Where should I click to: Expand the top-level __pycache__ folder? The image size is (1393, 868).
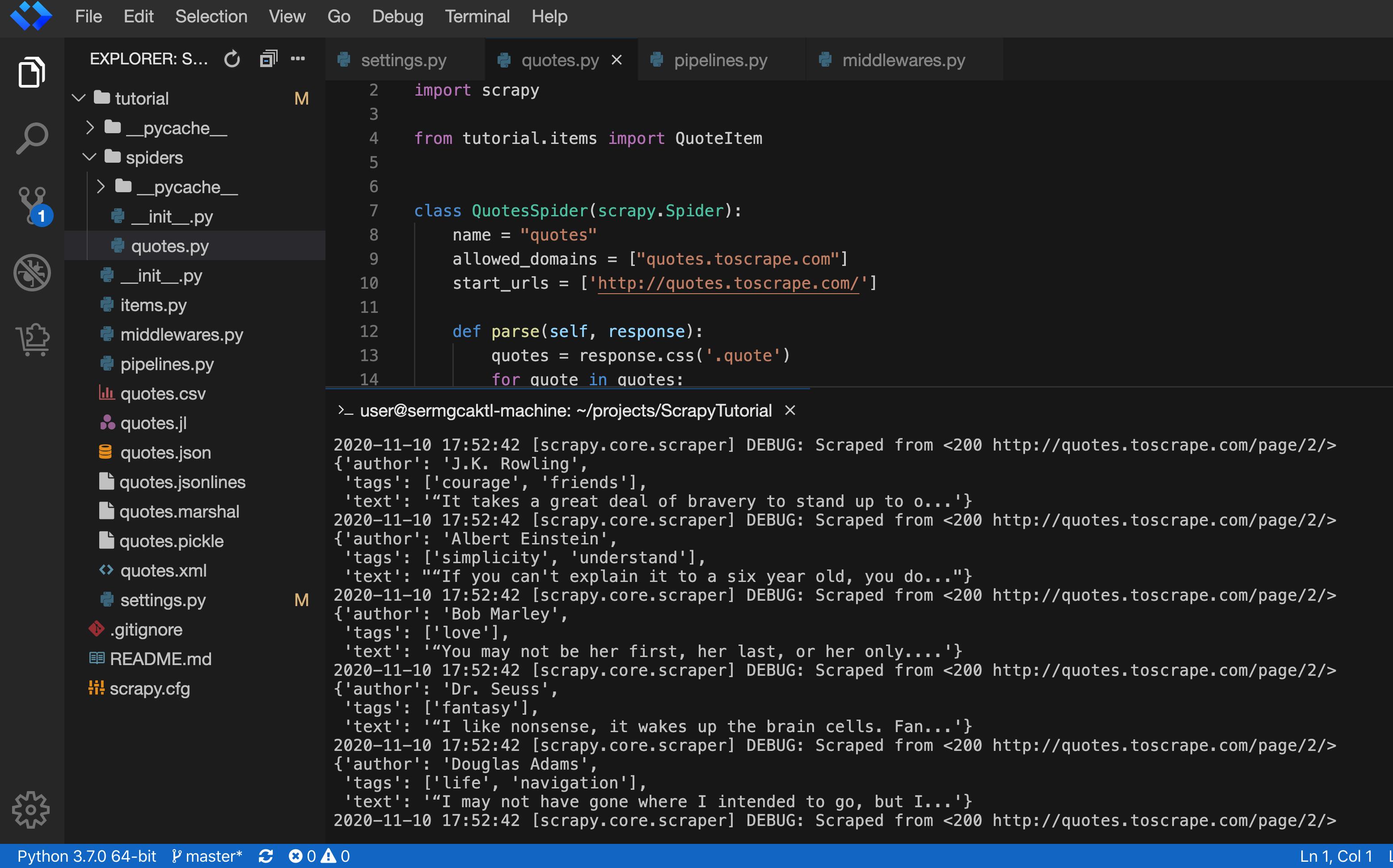[89, 127]
